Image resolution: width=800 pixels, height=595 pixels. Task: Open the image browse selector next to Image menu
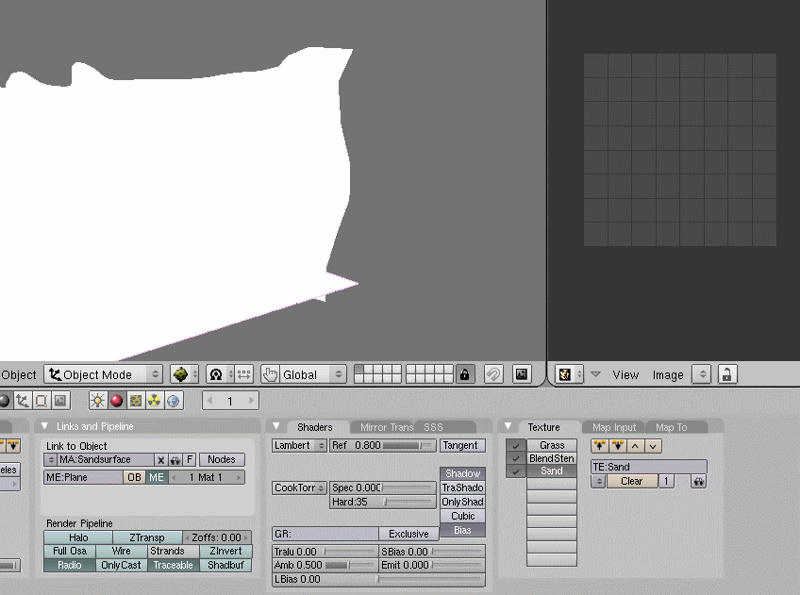[702, 375]
